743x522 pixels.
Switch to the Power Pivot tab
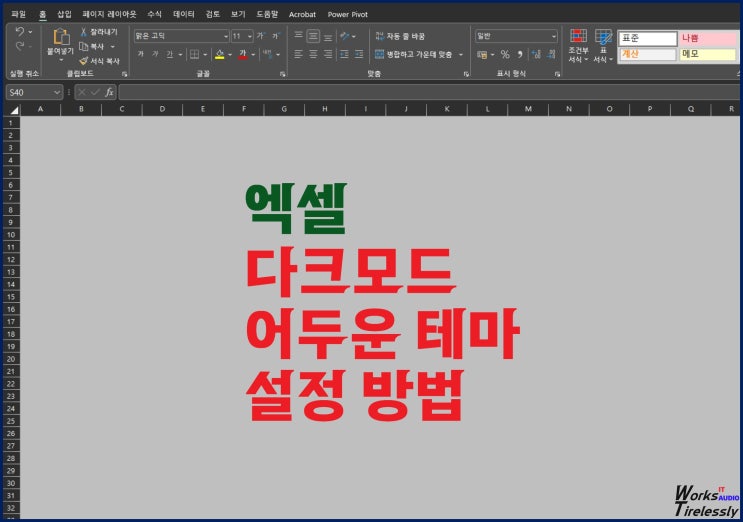(x=347, y=14)
